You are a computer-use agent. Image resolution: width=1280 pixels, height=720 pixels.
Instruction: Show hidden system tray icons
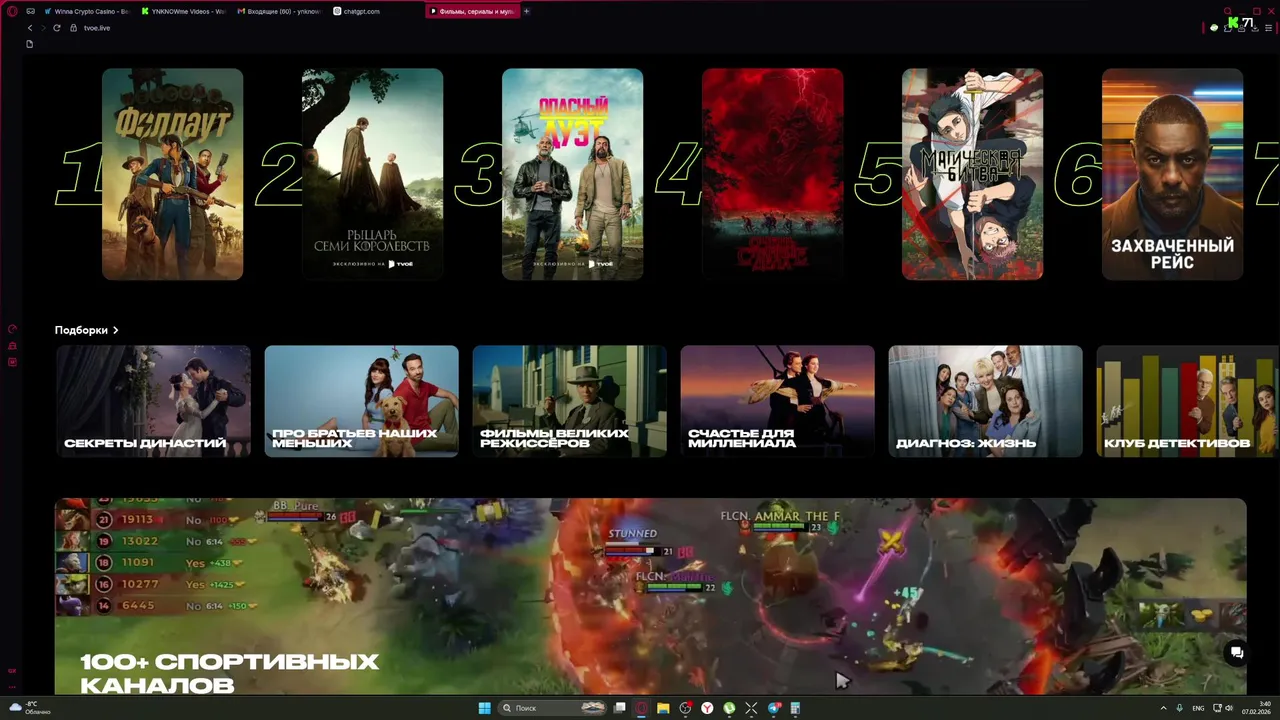[1163, 708]
